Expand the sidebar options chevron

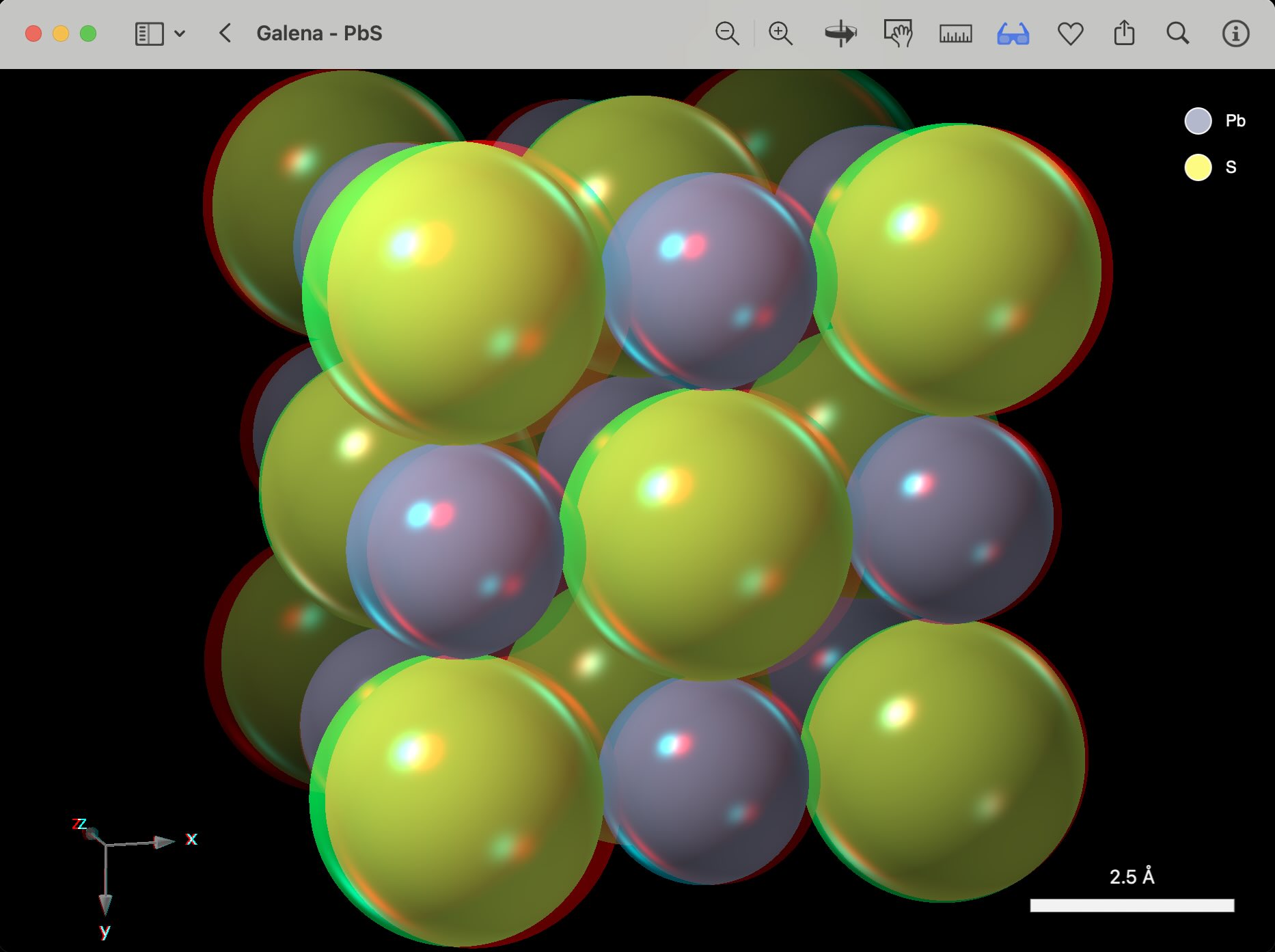pos(180,33)
